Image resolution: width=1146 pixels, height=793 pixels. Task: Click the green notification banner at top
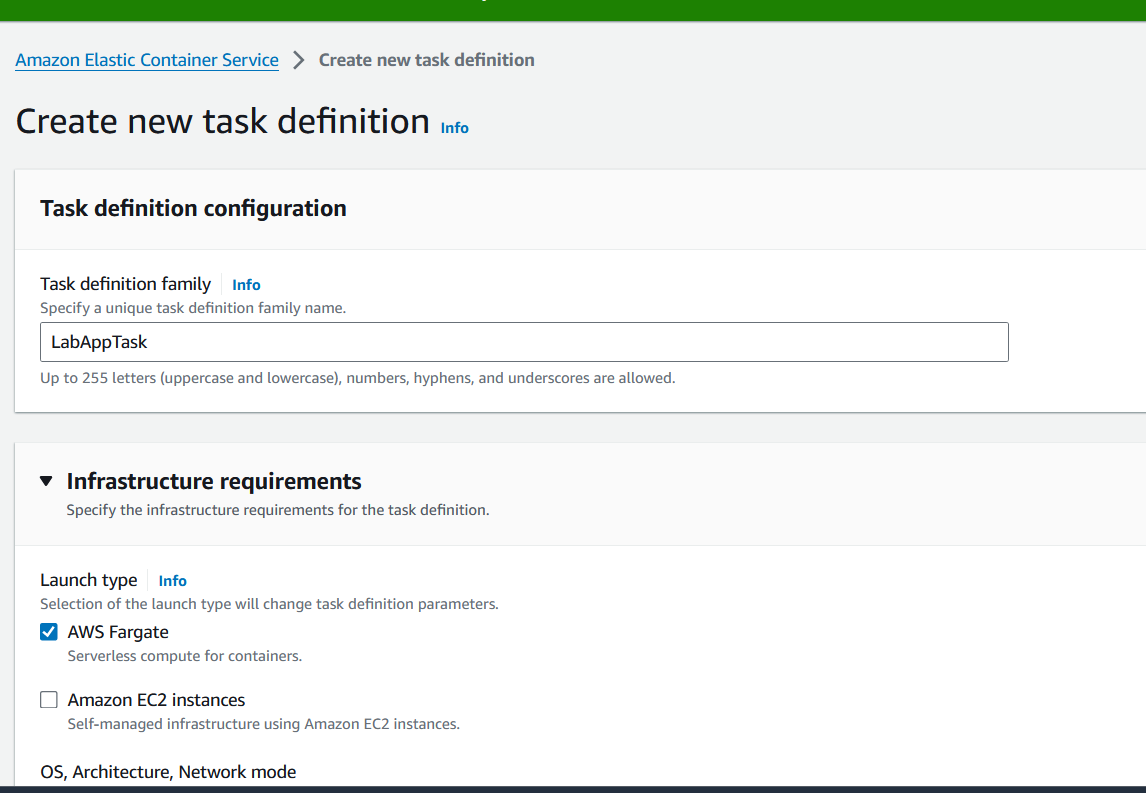[573, 10]
